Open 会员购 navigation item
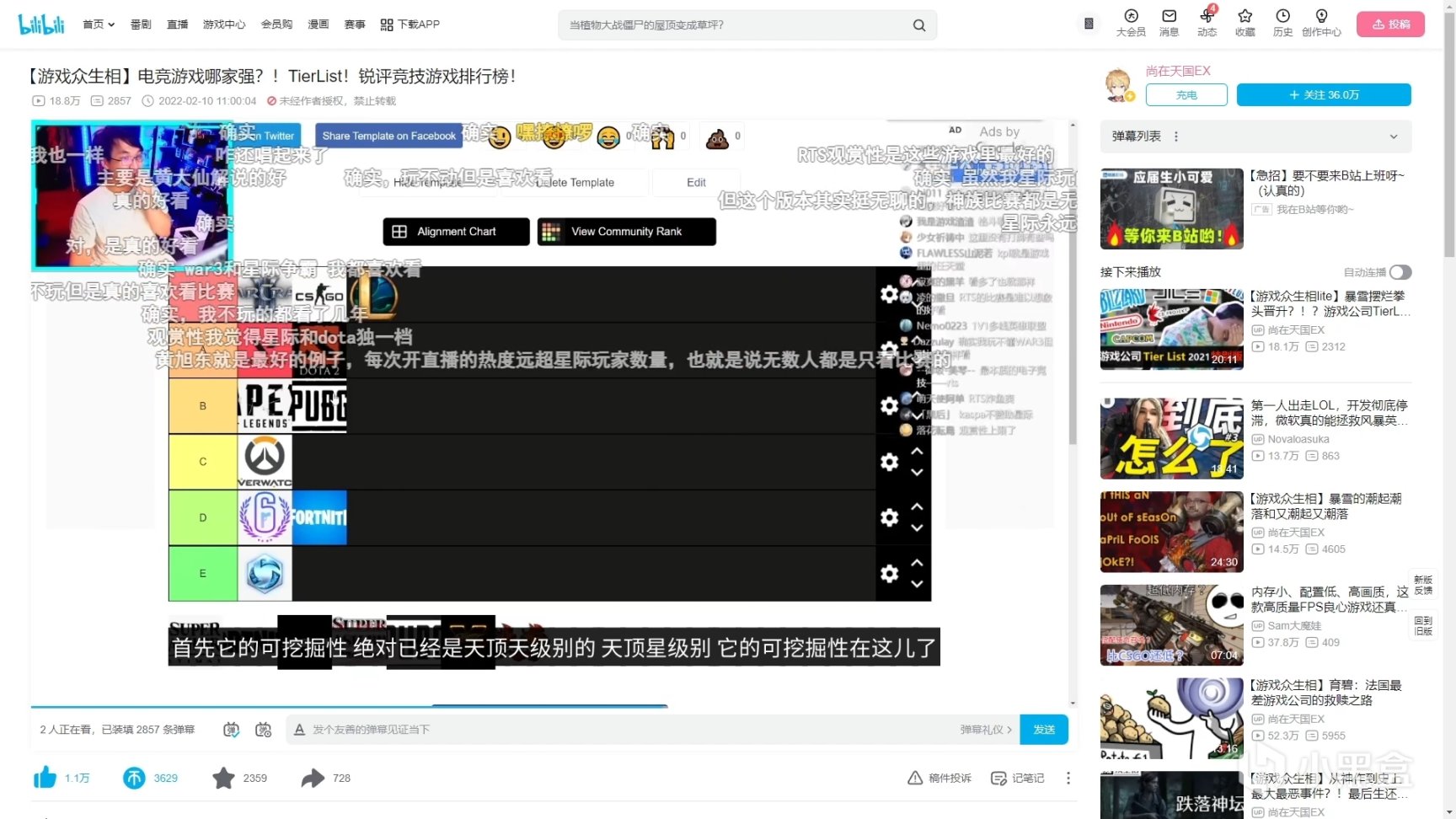 click(x=276, y=24)
